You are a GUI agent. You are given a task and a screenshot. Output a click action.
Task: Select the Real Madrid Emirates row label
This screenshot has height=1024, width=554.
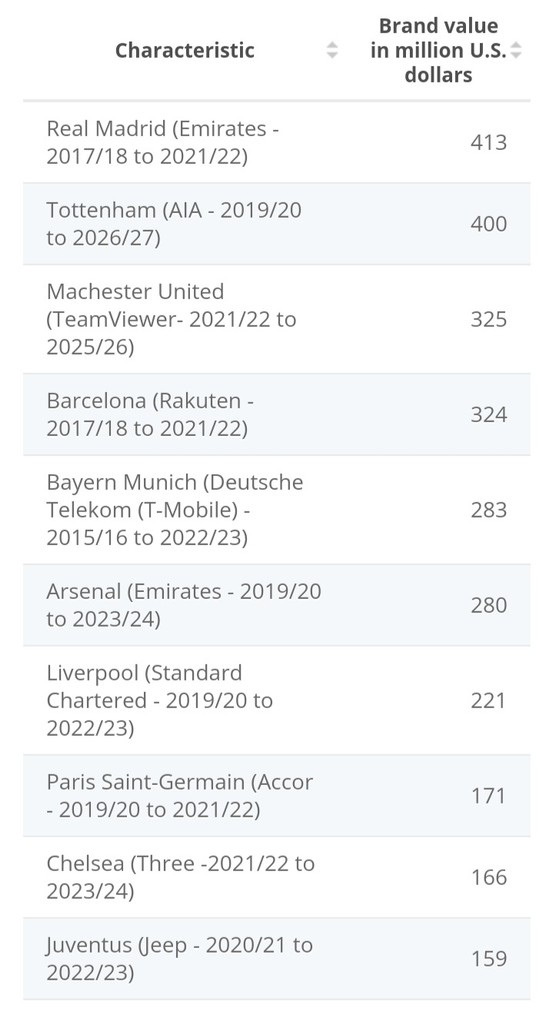pos(163,142)
